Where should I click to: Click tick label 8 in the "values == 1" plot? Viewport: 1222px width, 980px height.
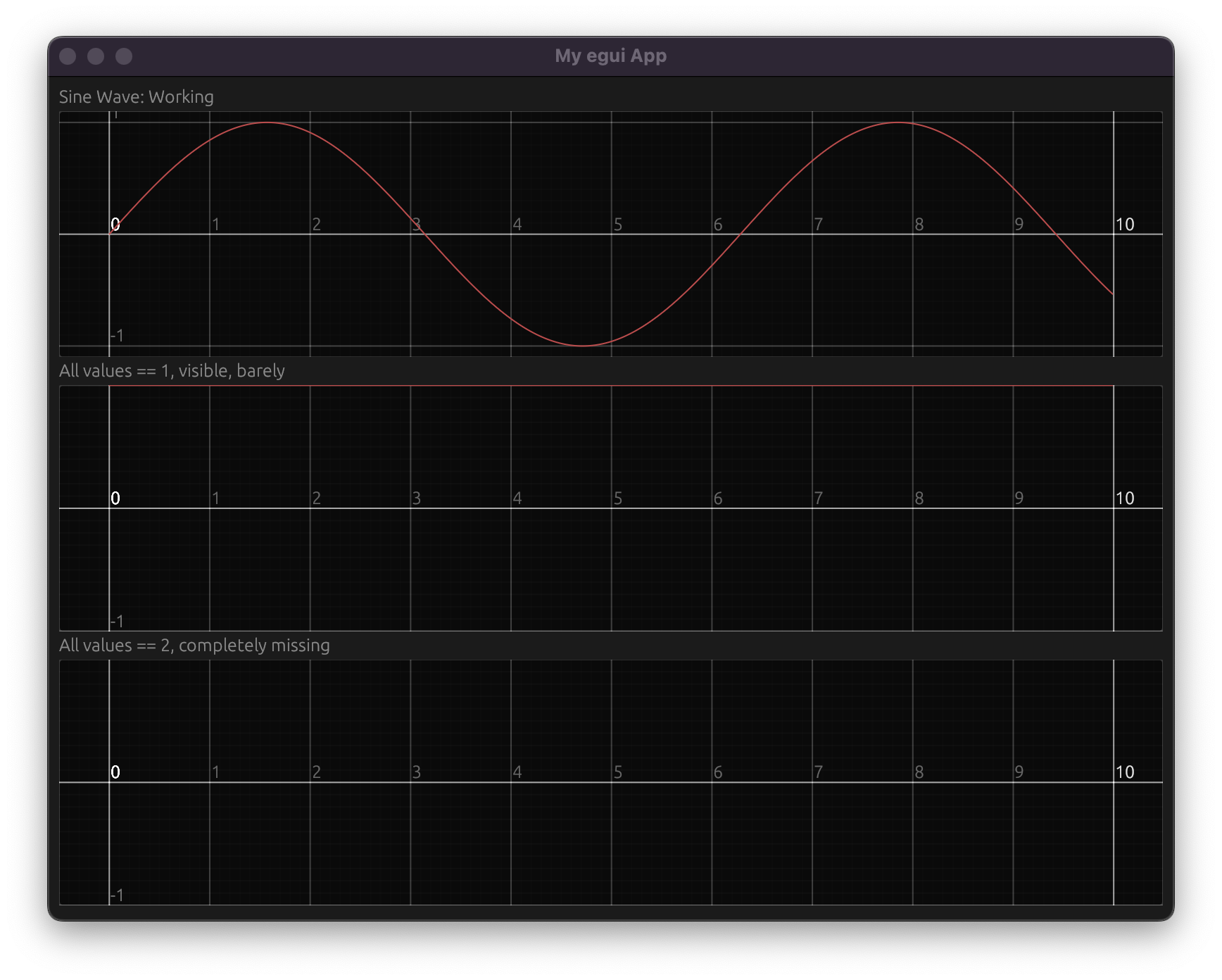click(919, 498)
